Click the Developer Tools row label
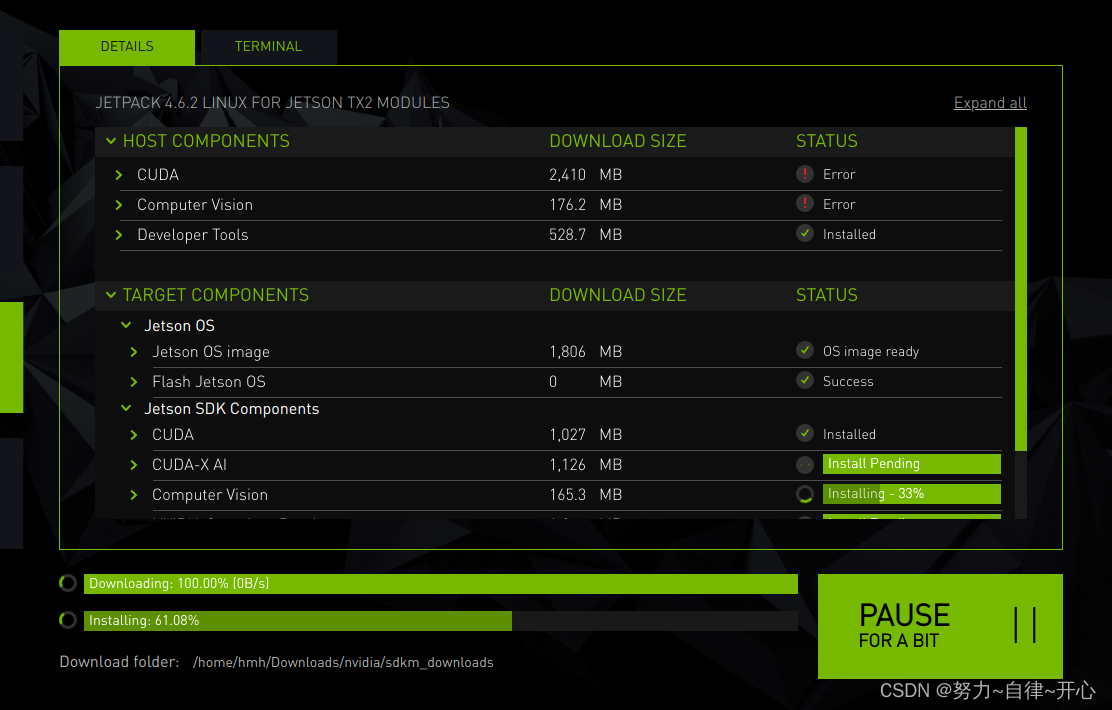The width and height of the screenshot is (1112, 710). 193,235
